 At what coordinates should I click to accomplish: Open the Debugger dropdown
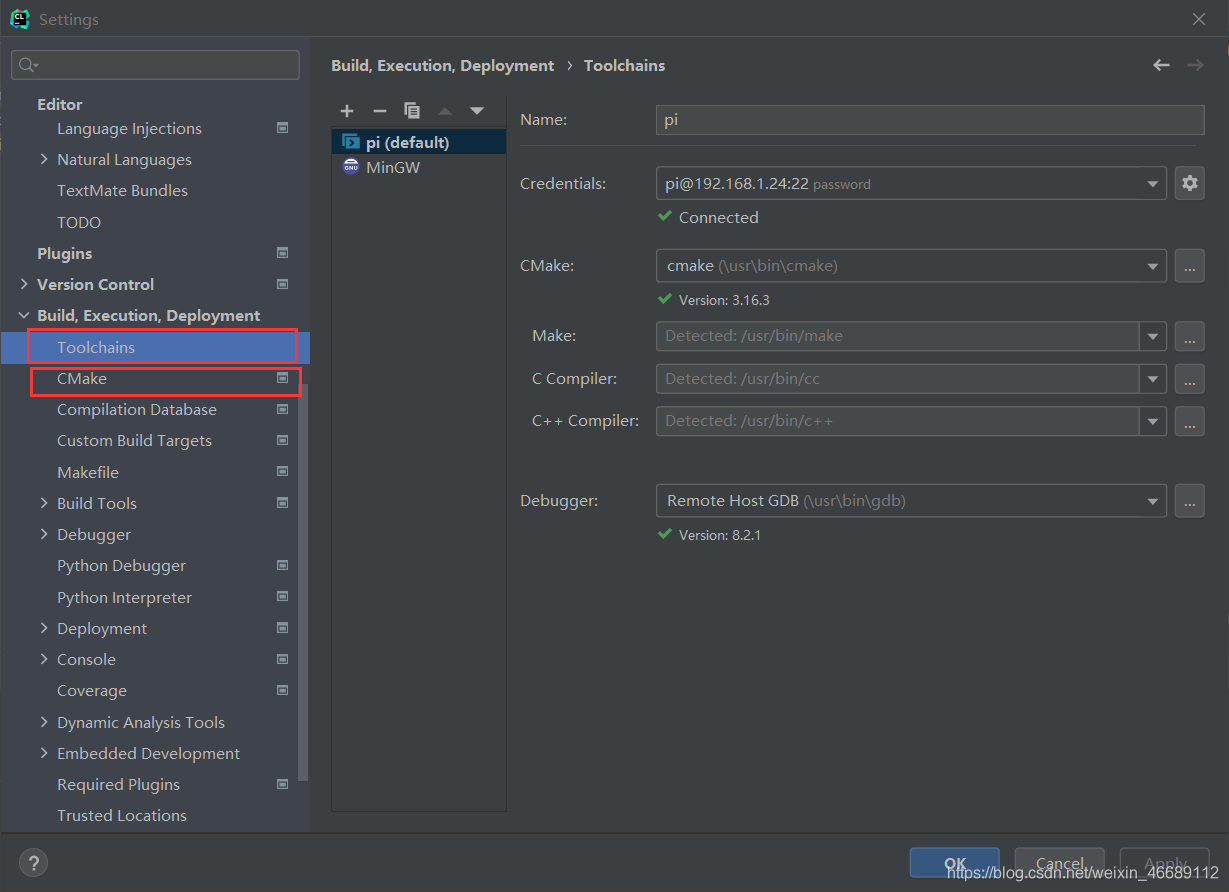[1154, 500]
